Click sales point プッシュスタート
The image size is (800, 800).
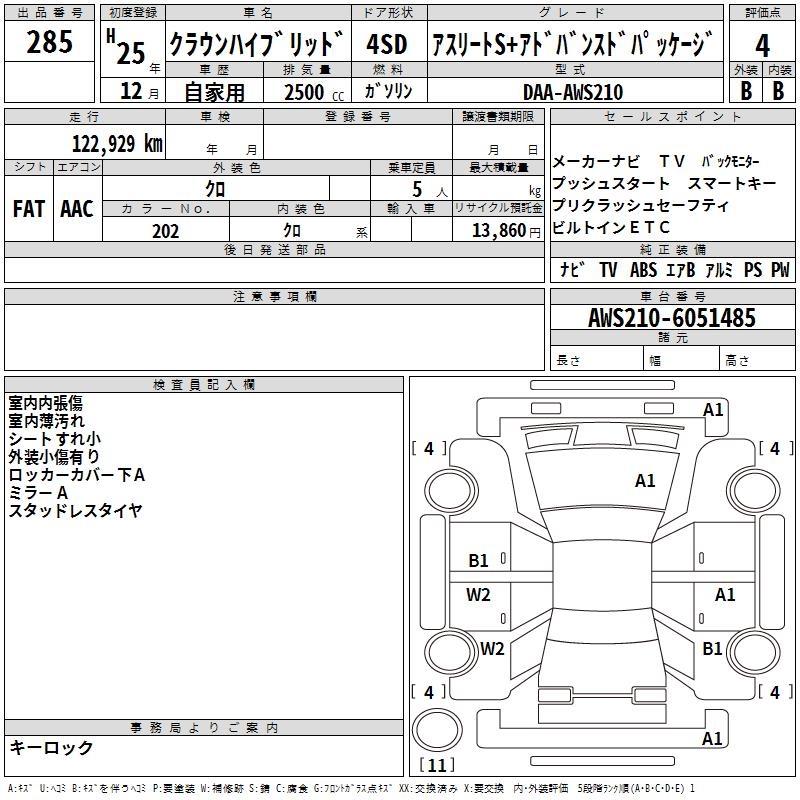coord(611,183)
